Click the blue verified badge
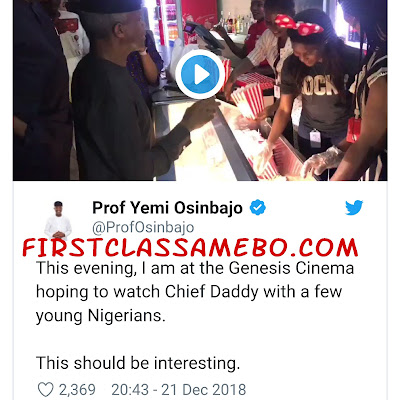The width and height of the screenshot is (400, 400). 258,208
